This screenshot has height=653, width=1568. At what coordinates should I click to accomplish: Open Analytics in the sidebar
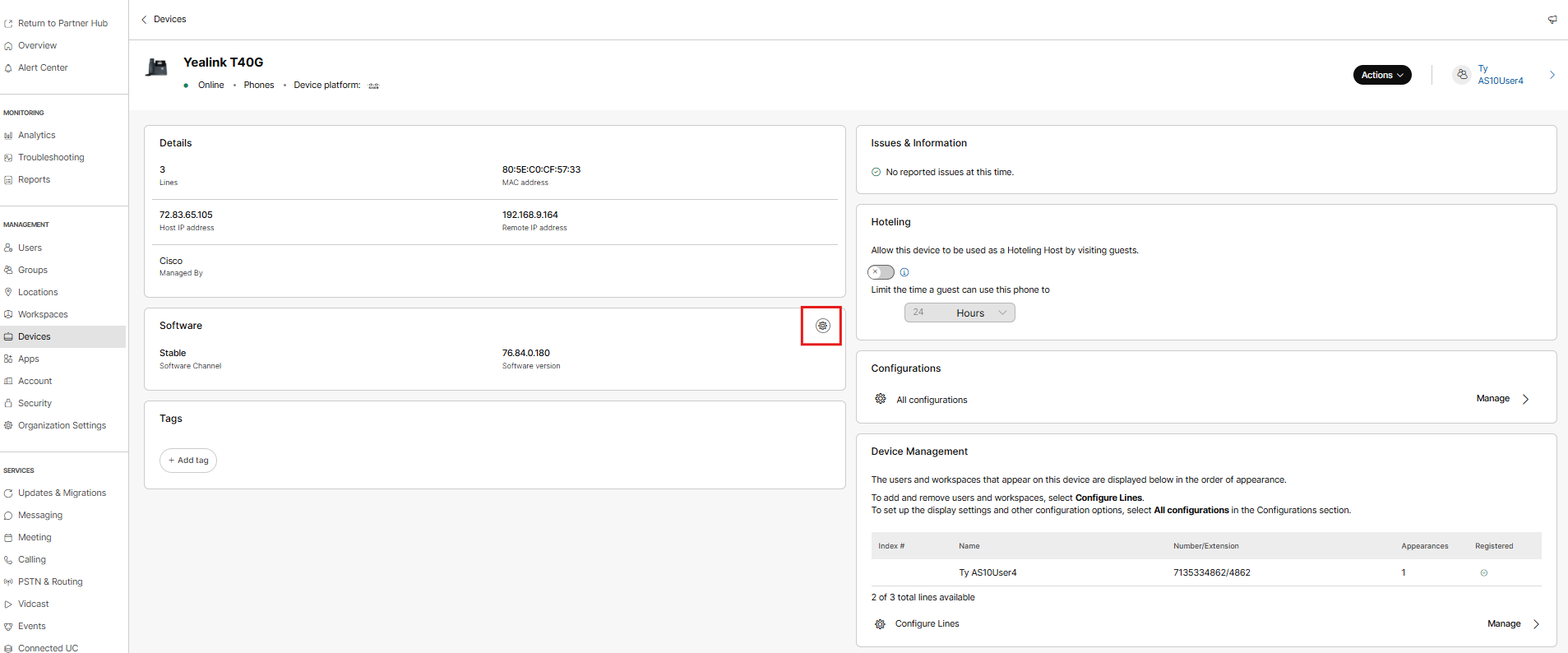click(37, 135)
